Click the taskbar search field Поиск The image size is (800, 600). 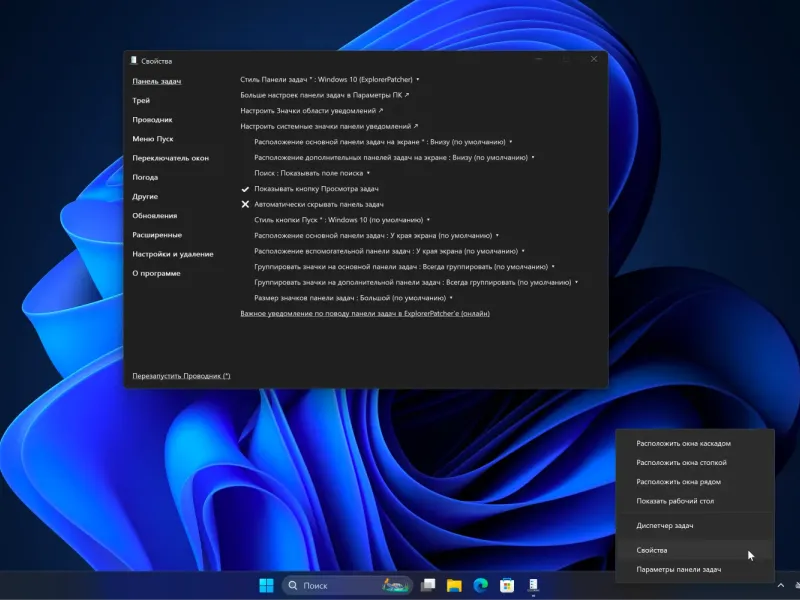pyautogui.click(x=347, y=585)
